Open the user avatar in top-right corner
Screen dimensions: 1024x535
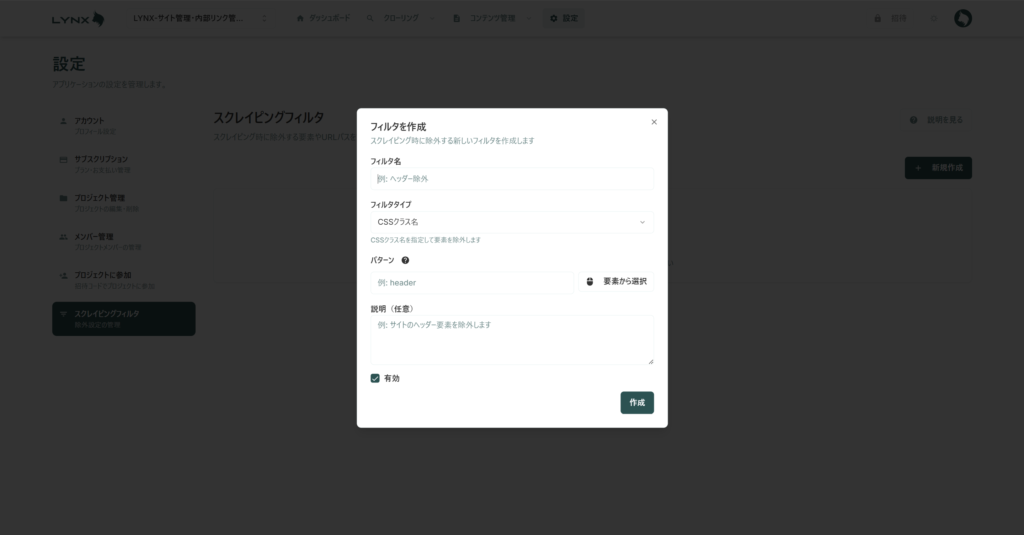point(963,19)
